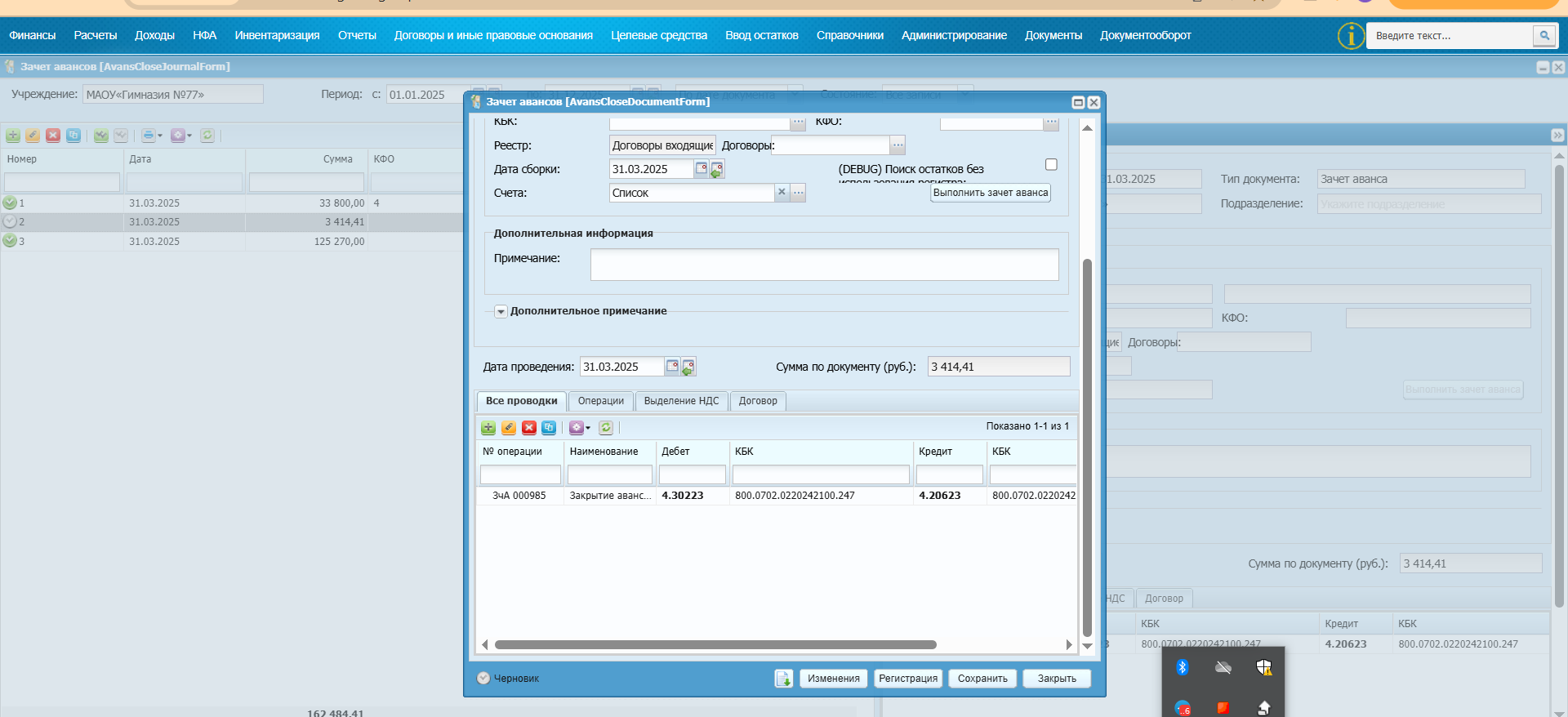Open the purple actions menu in dialog grid
Viewport: 1568px width, 717px height.
pos(579,427)
